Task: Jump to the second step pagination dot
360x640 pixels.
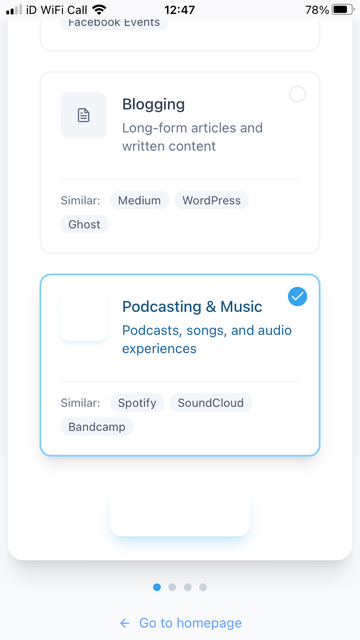Action: [x=172, y=587]
